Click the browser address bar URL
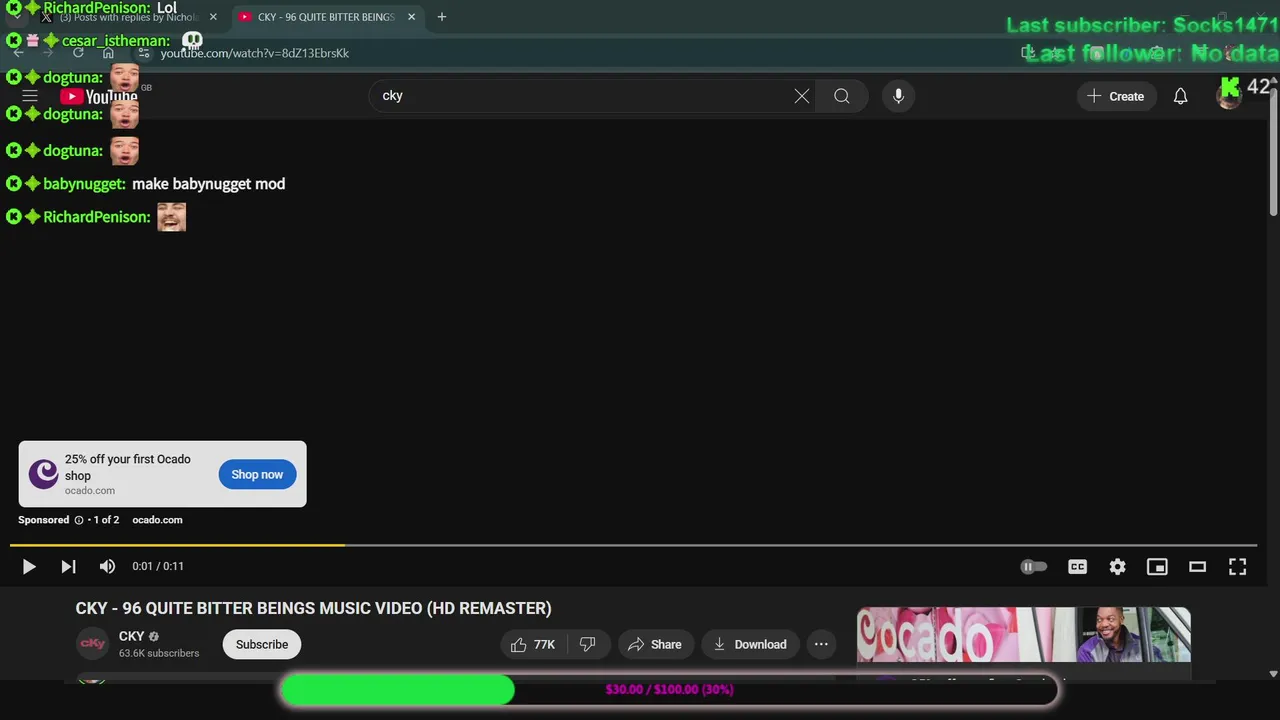Screen dimensions: 1280x720 click(255, 53)
